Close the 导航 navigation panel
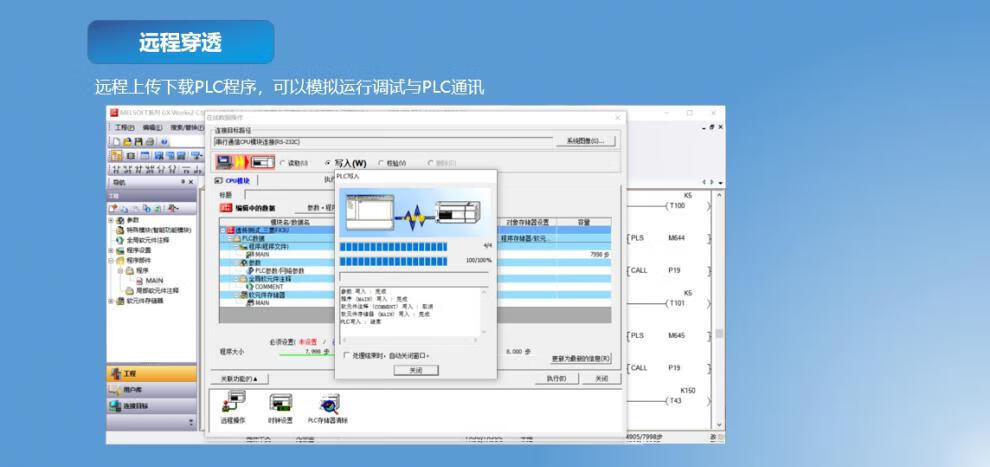 coord(191,182)
